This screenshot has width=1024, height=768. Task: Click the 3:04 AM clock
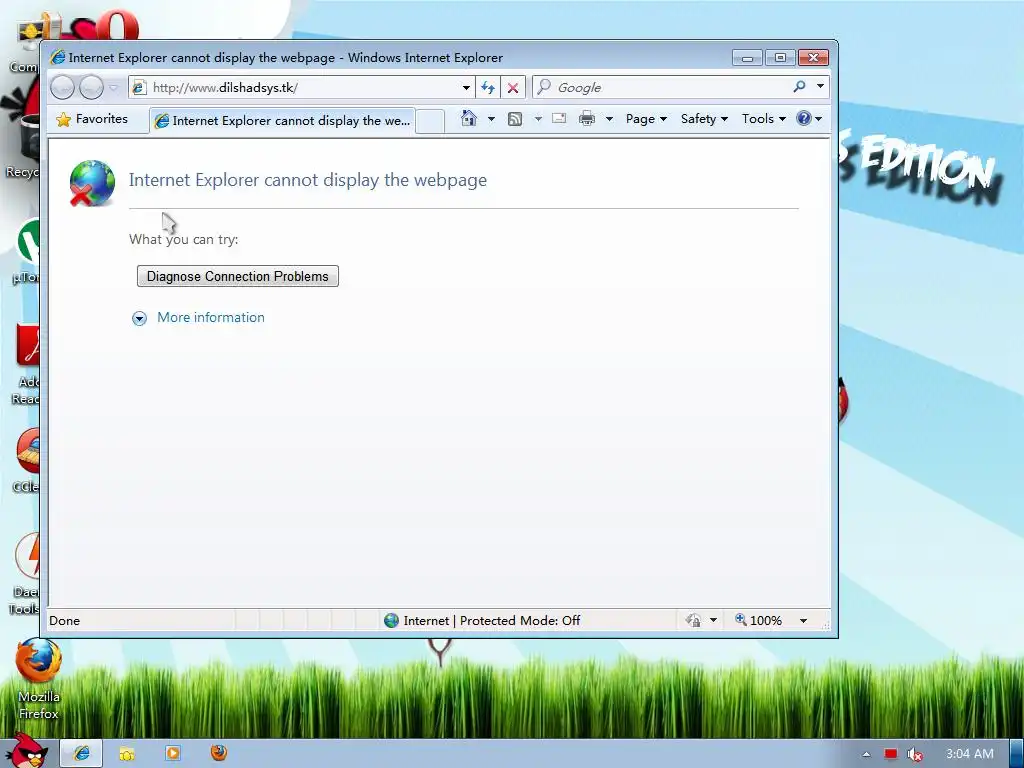pyautogui.click(x=970, y=754)
